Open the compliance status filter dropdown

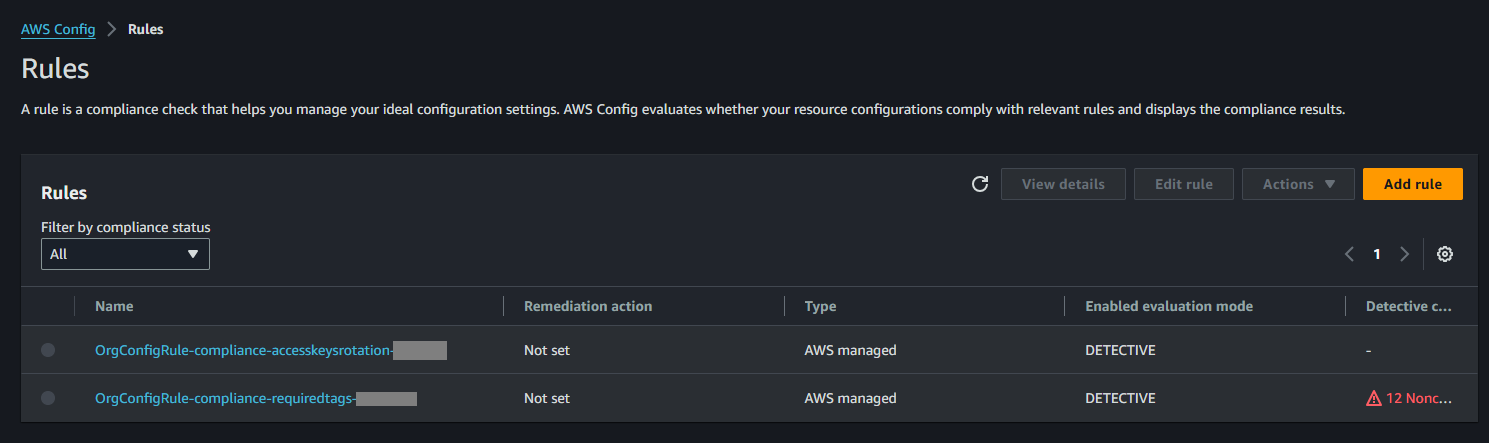point(125,254)
